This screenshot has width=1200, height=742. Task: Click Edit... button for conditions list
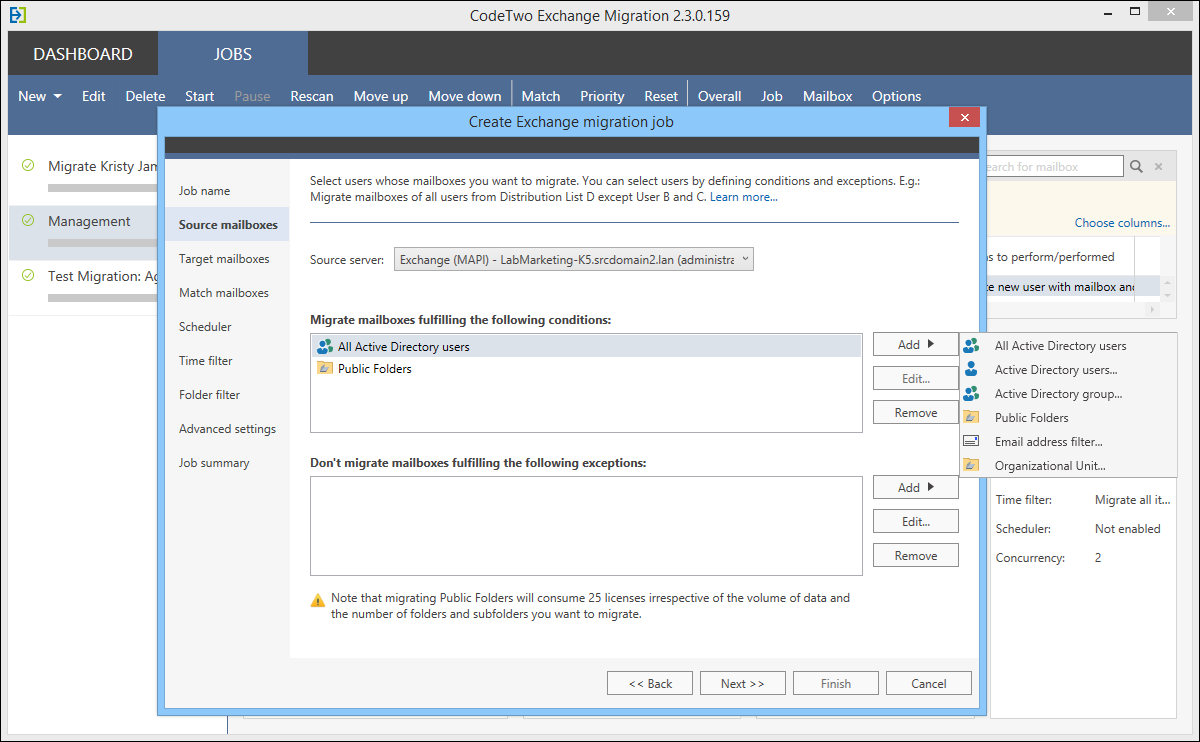916,378
